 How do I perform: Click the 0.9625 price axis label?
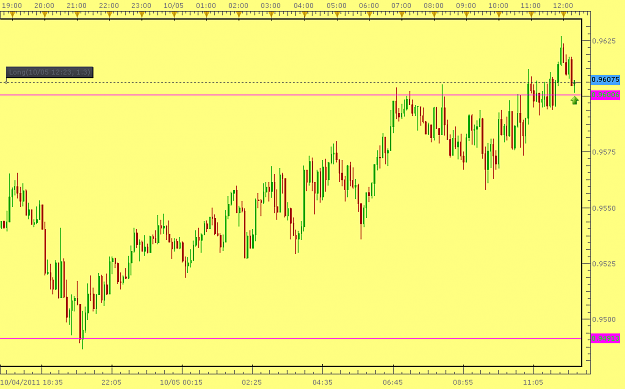pyautogui.click(x=604, y=41)
